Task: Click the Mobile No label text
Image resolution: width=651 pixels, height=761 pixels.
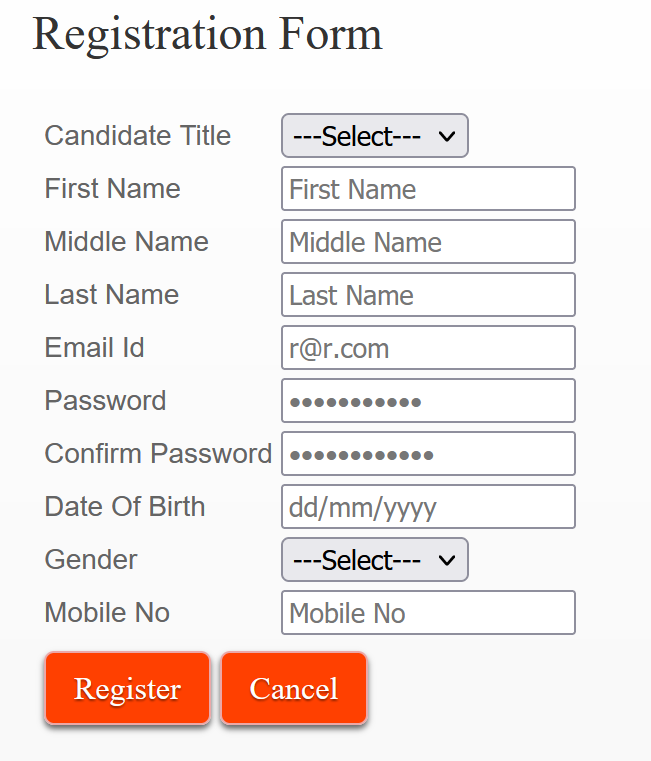Action: pyautogui.click(x=107, y=613)
